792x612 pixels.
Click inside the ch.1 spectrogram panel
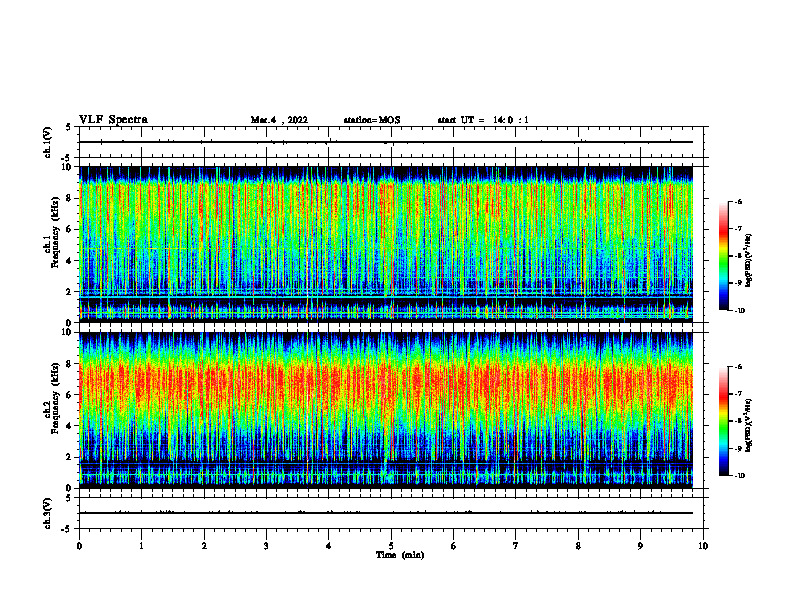(386, 244)
